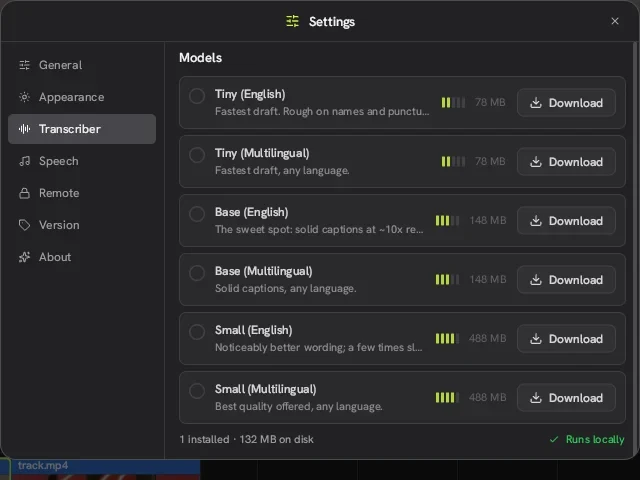Click the waveform icon next to Transcriber
Viewport: 640px width, 480px height.
(24, 129)
